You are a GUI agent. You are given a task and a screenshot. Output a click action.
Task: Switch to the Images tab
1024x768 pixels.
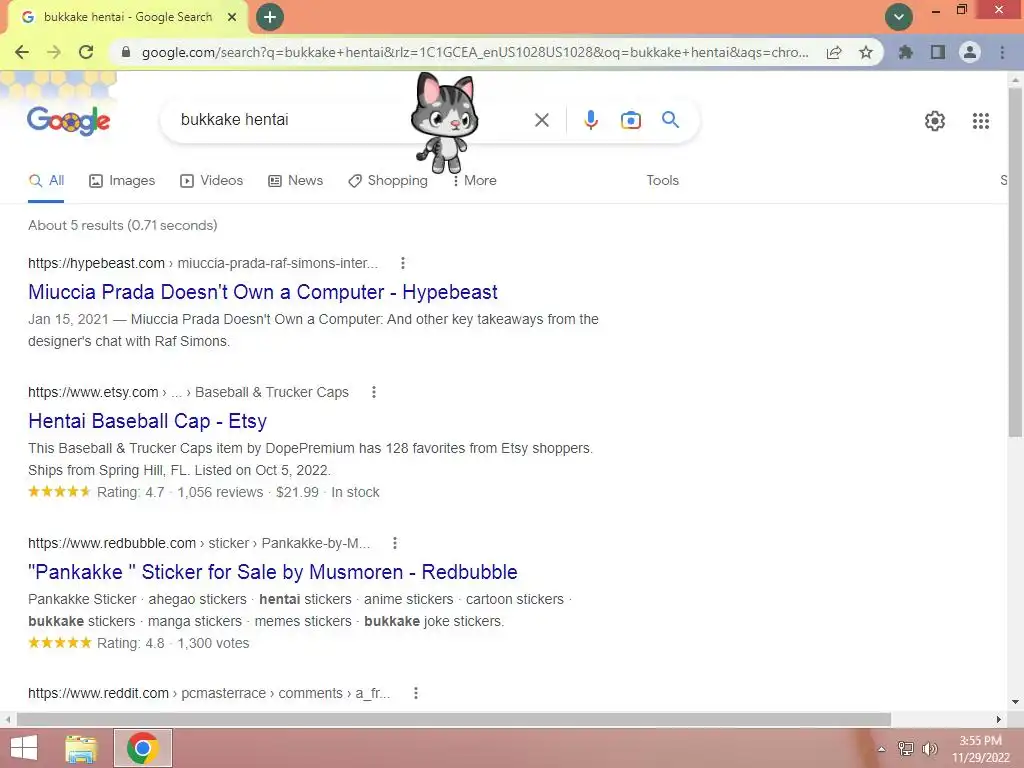tap(122, 180)
